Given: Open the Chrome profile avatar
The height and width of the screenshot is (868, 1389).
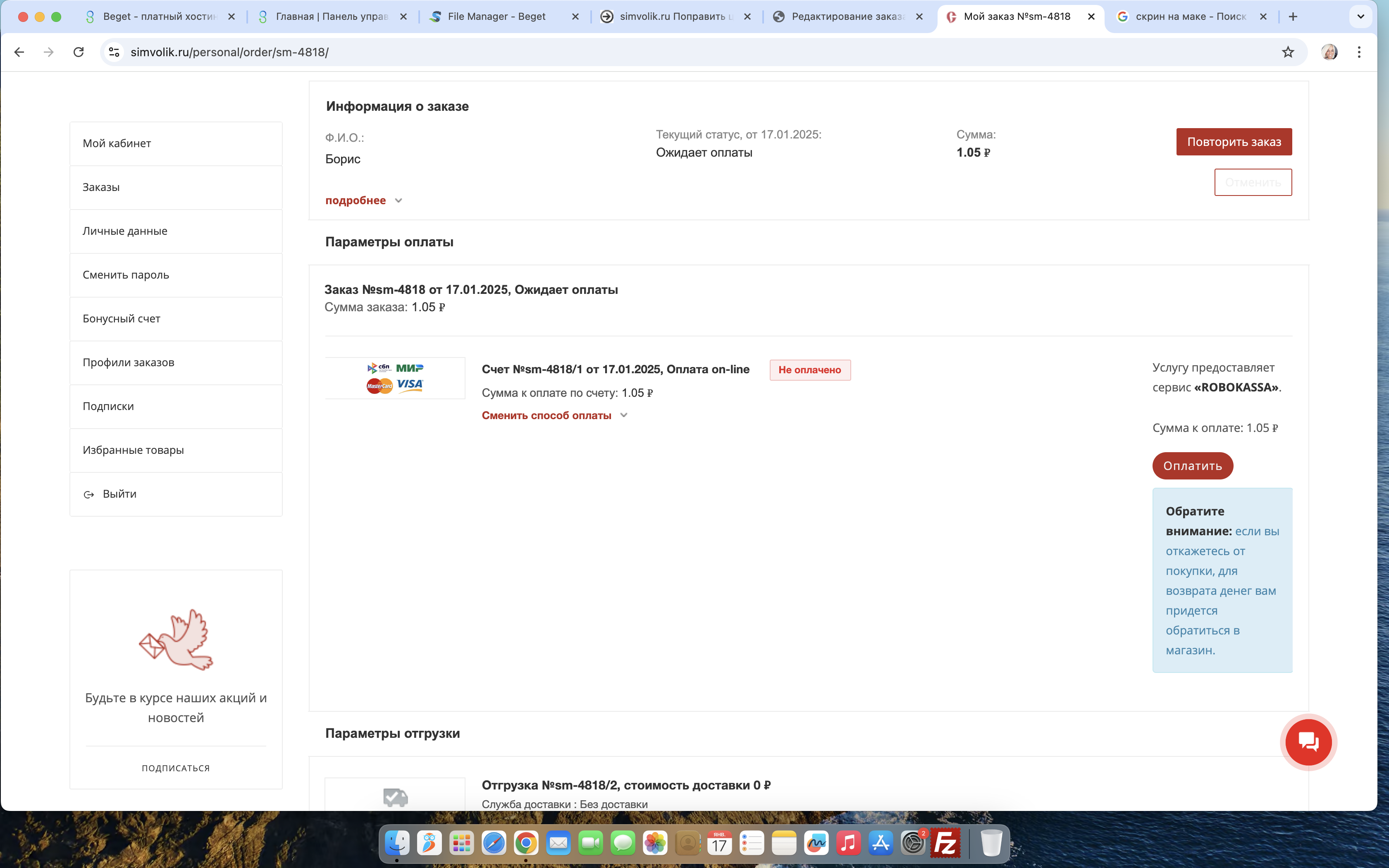Looking at the screenshot, I should pyautogui.click(x=1329, y=52).
